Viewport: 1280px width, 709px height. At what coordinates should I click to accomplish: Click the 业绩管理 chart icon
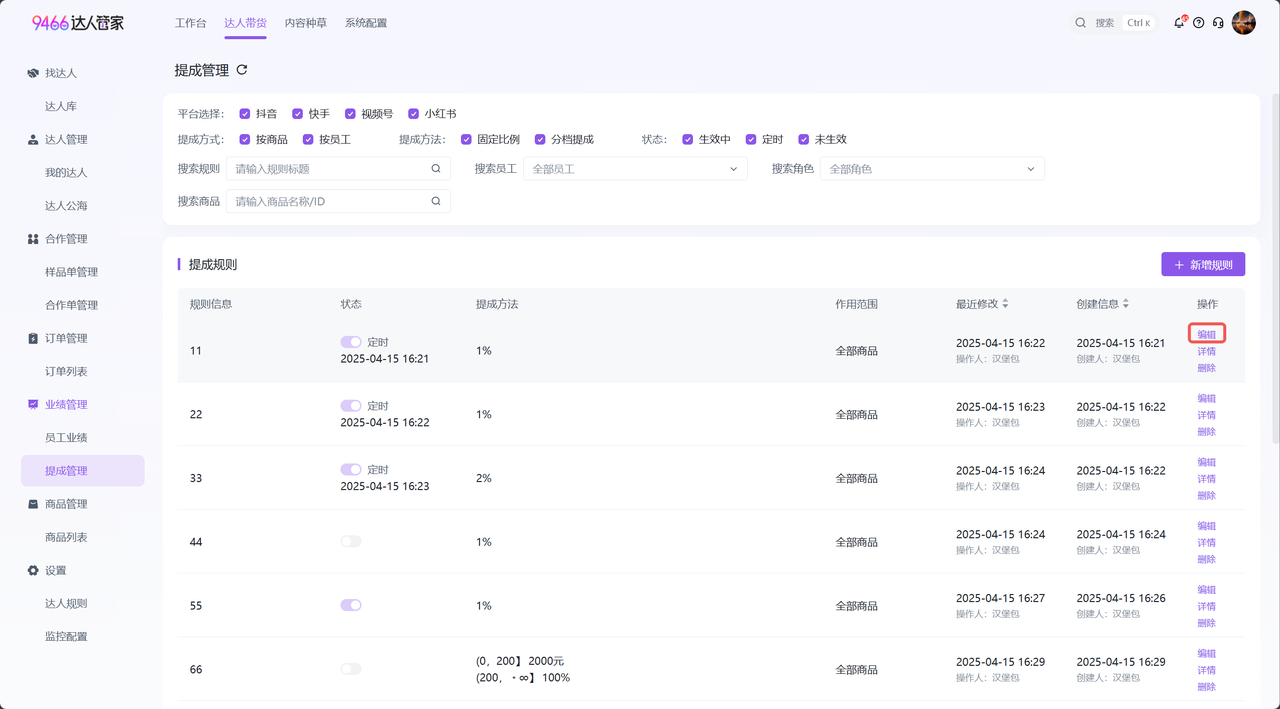[x=33, y=405]
